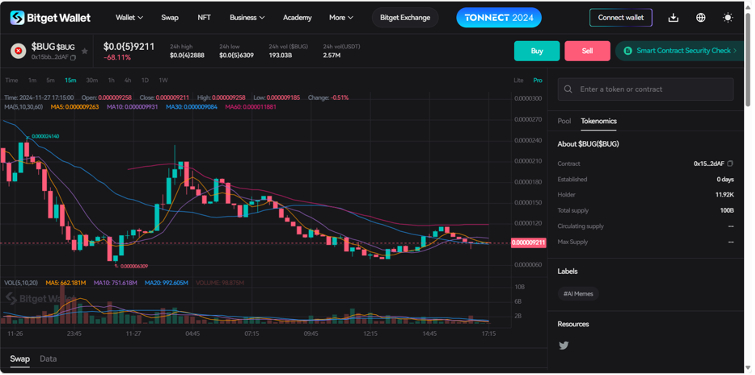This screenshot has width=755, height=375.
Task: Click Connect wallet button
Action: click(x=621, y=18)
